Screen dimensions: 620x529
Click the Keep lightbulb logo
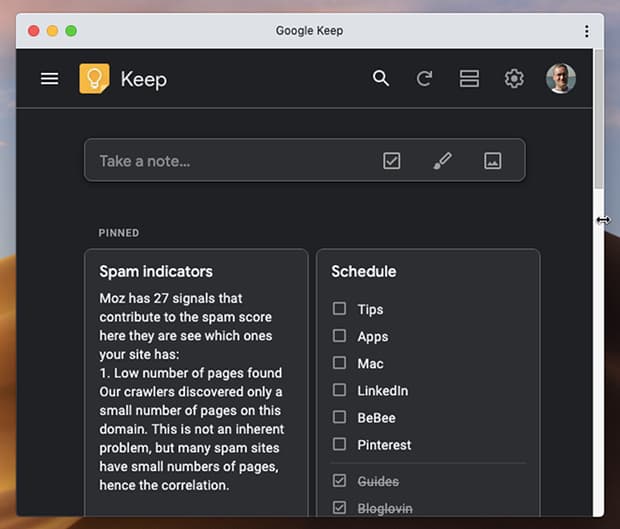coord(94,79)
